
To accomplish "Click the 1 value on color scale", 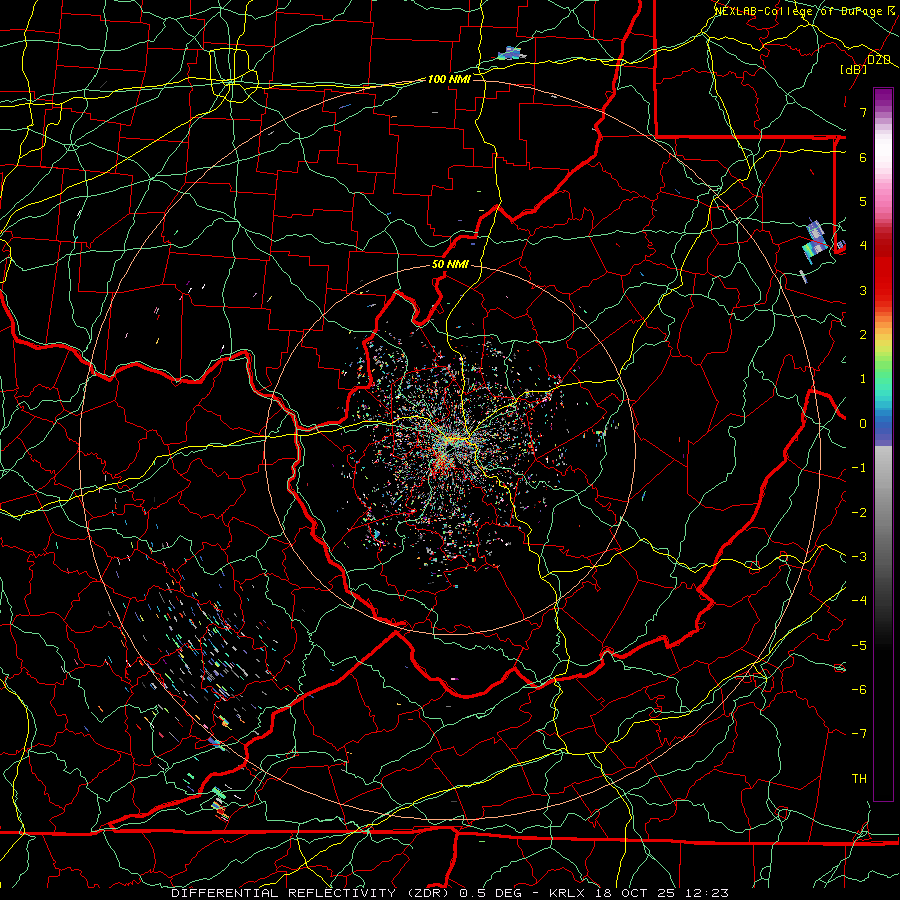I will click(x=863, y=379).
